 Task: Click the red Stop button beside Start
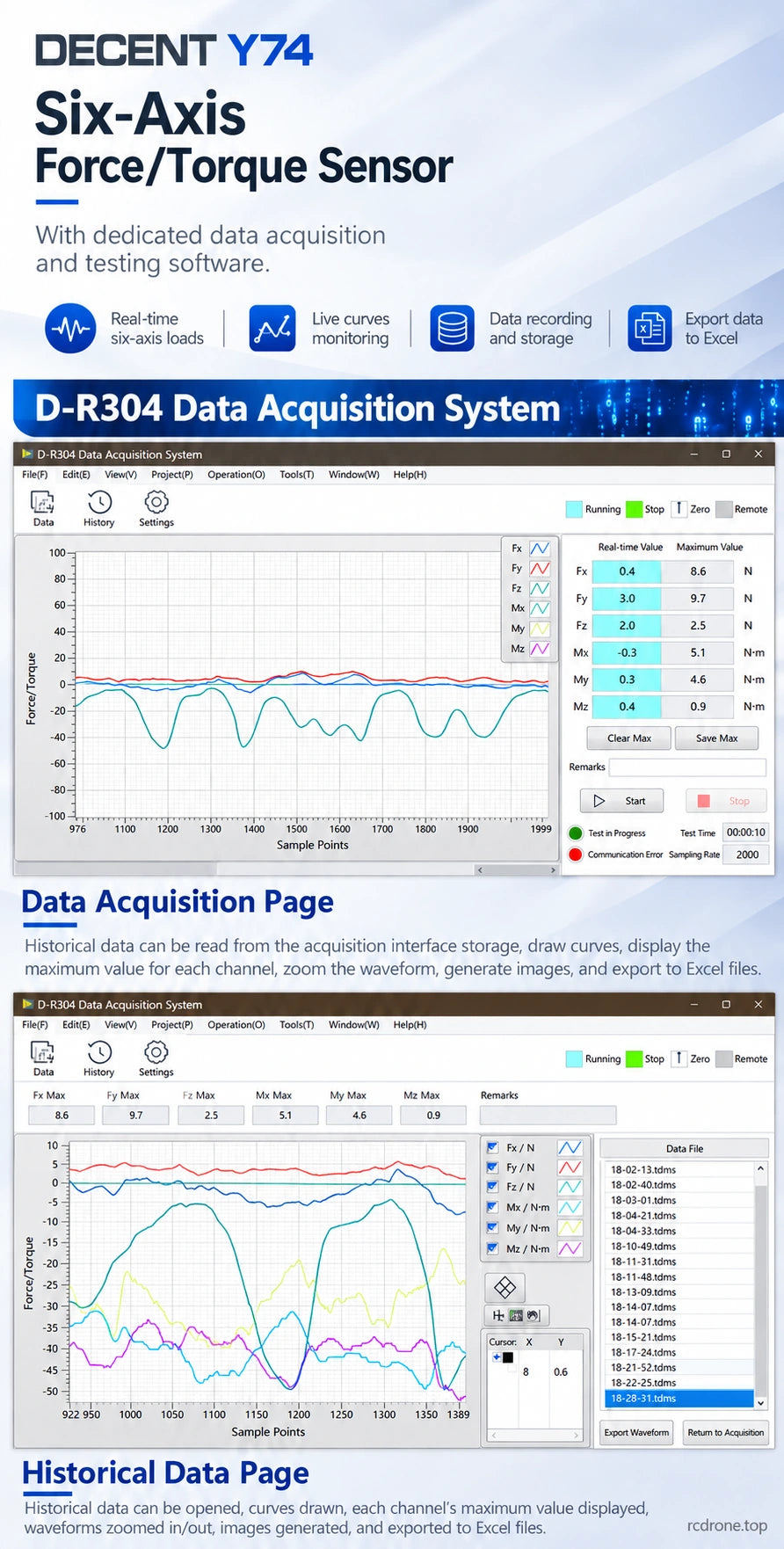coord(725,801)
